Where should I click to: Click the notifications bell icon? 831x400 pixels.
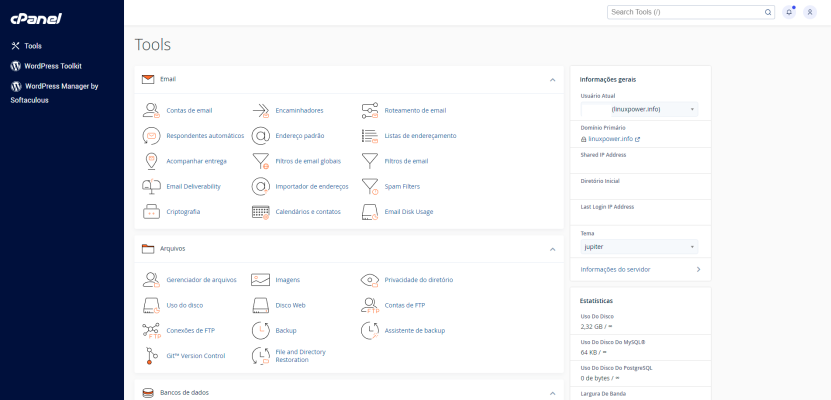(789, 12)
